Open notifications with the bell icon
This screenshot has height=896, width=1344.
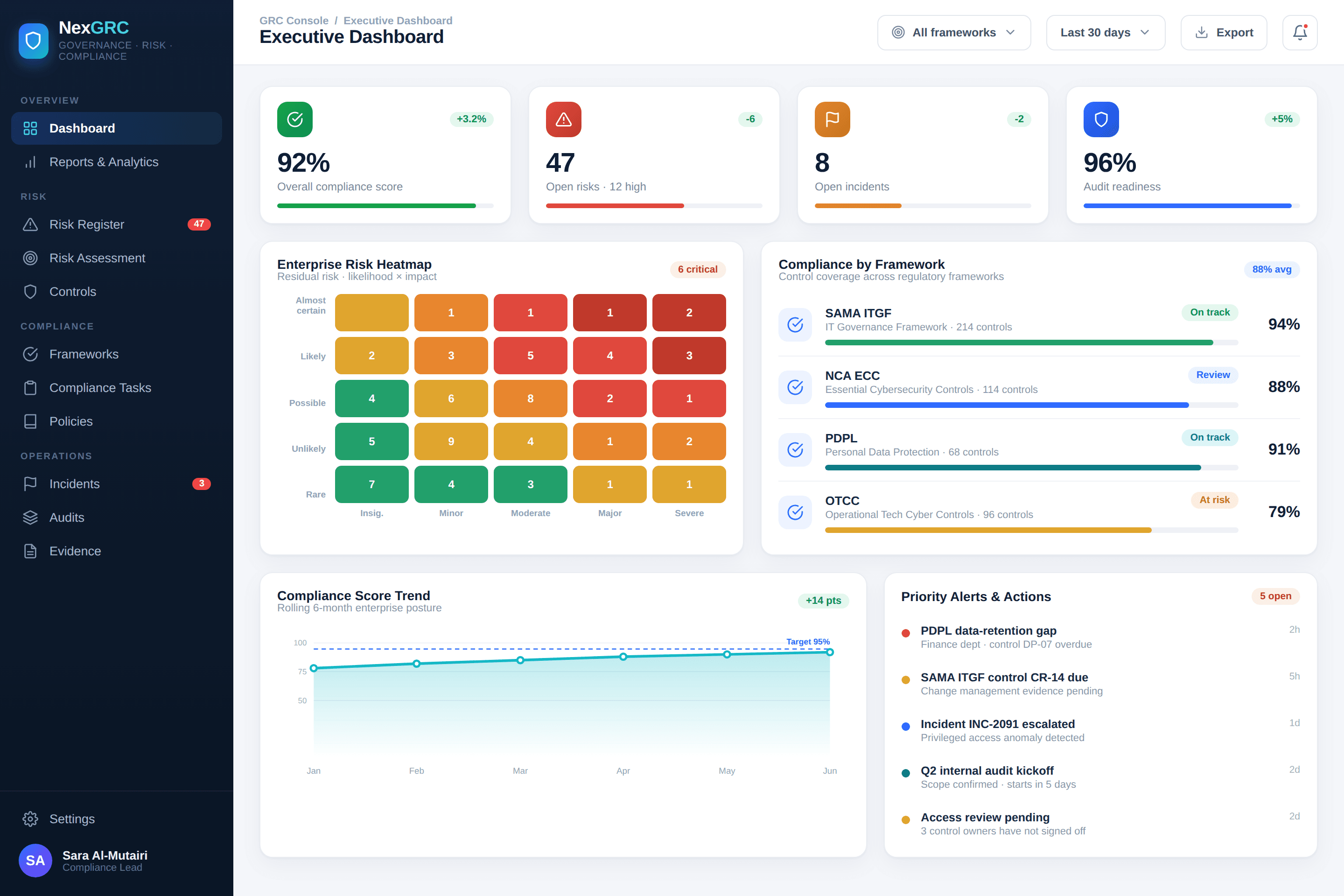click(x=1300, y=33)
